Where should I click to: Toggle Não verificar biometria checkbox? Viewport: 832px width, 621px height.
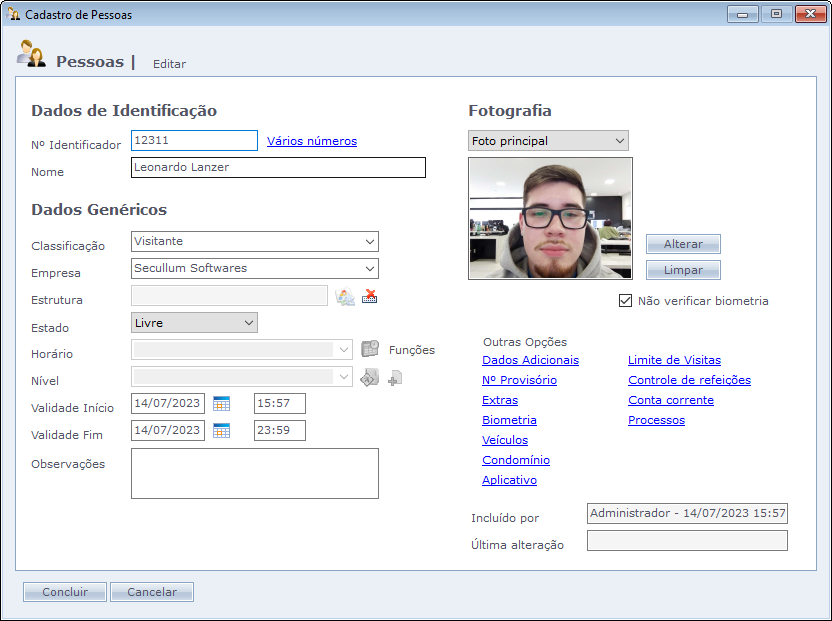tap(626, 301)
